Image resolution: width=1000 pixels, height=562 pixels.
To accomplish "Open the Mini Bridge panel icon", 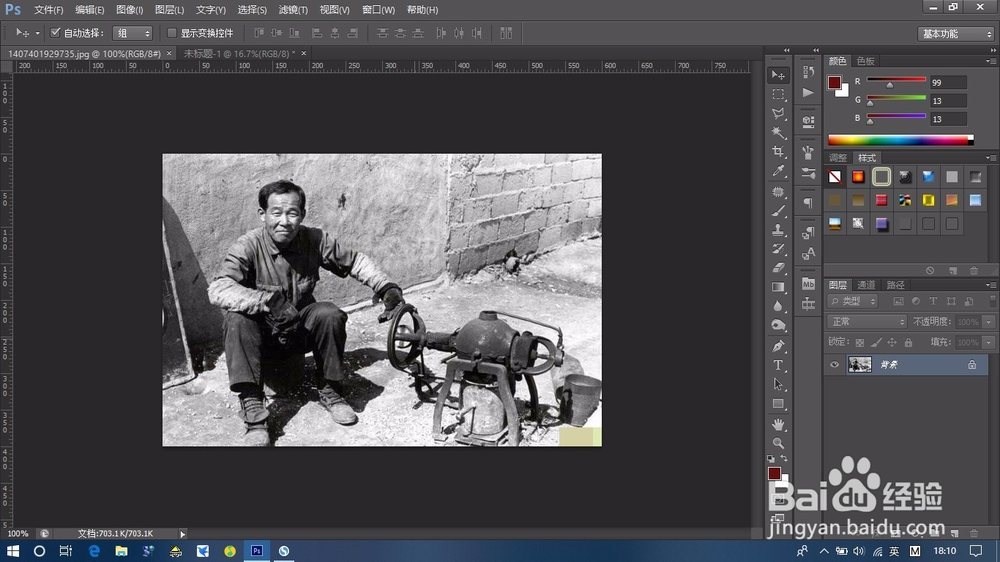I will (808, 283).
